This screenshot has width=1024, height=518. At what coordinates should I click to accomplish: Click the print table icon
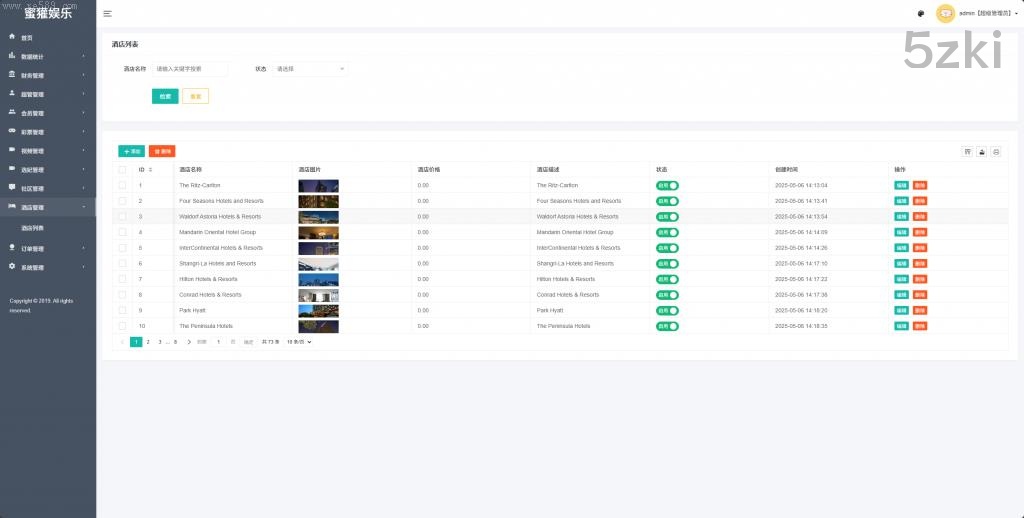coord(995,151)
